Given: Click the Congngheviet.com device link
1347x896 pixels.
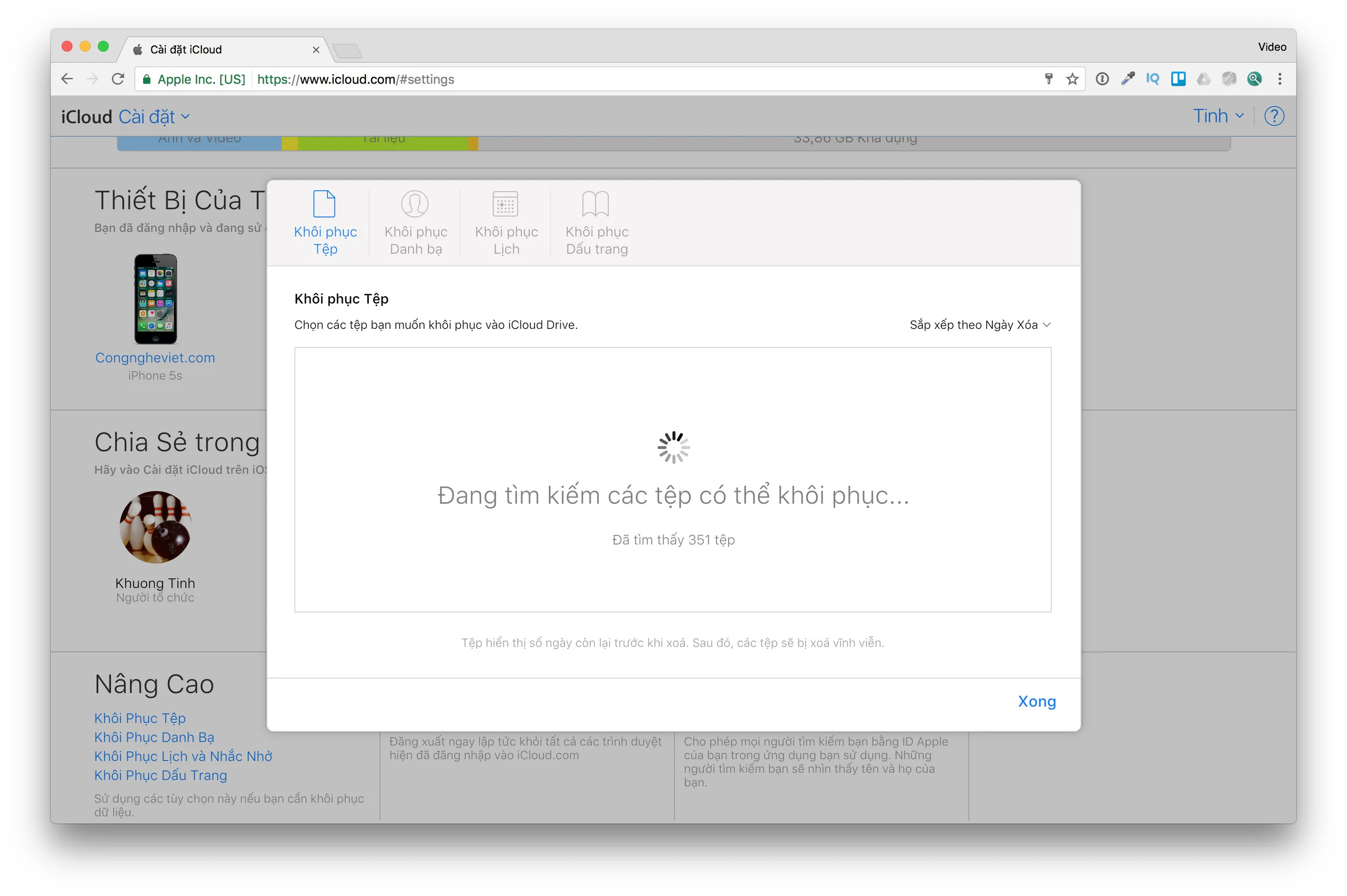Looking at the screenshot, I should (155, 358).
